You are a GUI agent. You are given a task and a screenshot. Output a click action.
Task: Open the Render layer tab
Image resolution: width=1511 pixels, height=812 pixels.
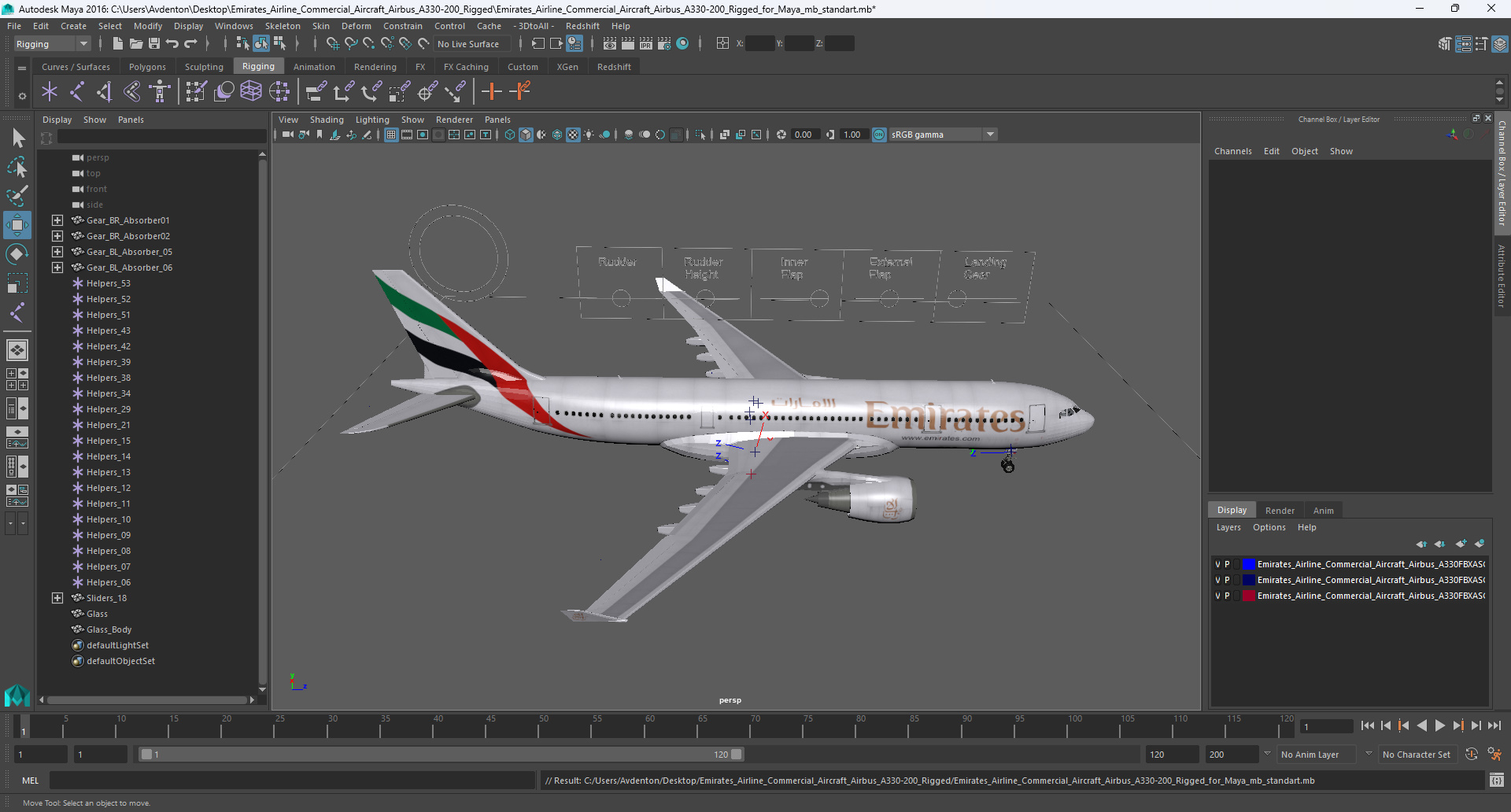tap(1280, 511)
